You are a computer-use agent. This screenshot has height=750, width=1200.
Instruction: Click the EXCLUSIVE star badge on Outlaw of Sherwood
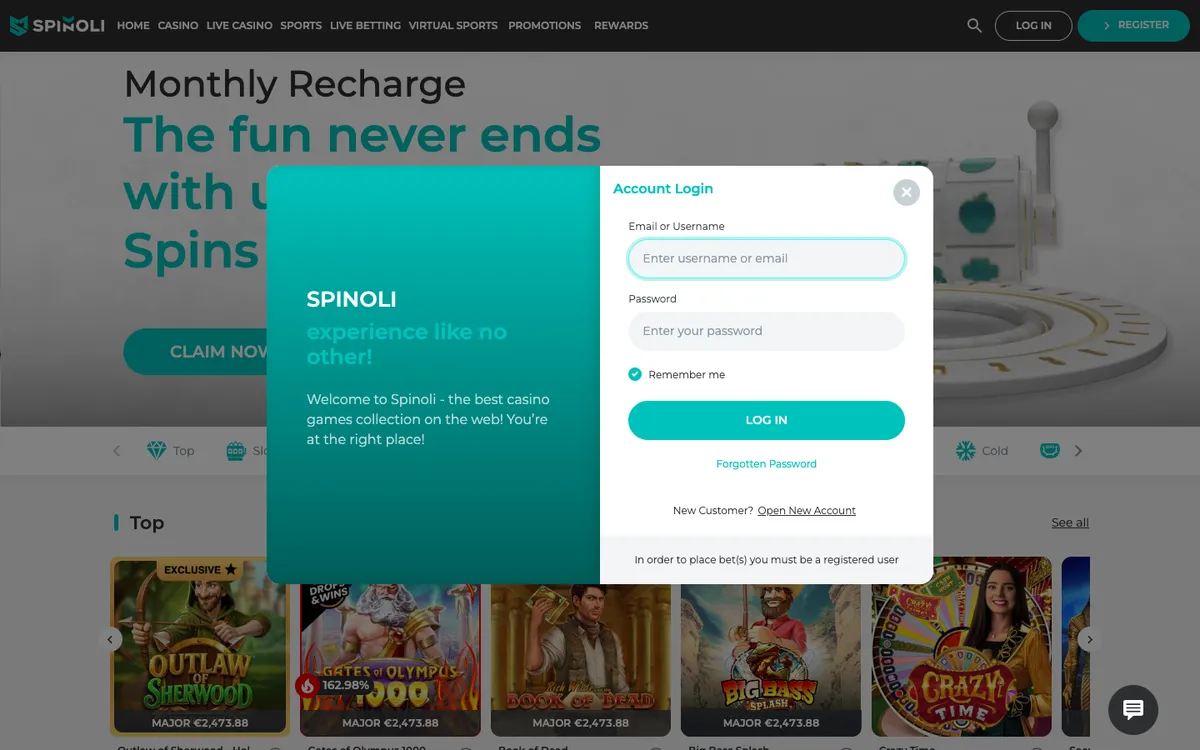coord(201,570)
